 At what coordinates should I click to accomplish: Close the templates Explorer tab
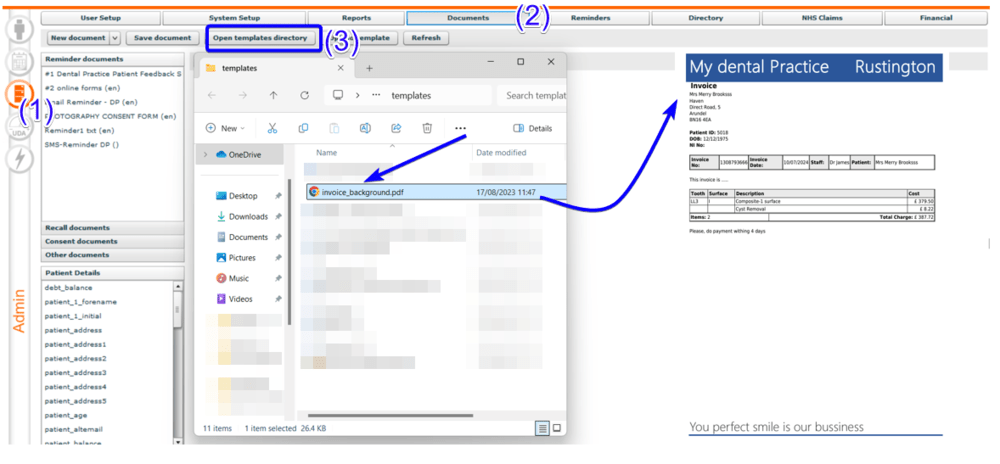pyautogui.click(x=341, y=68)
